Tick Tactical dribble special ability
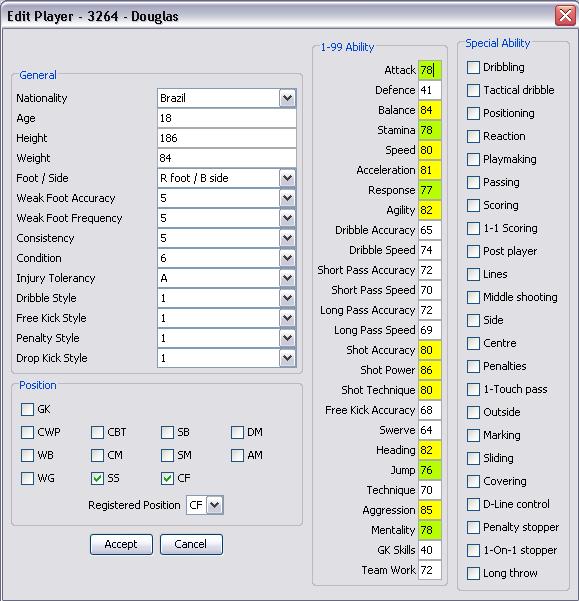579x601 pixels. pyautogui.click(x=473, y=90)
